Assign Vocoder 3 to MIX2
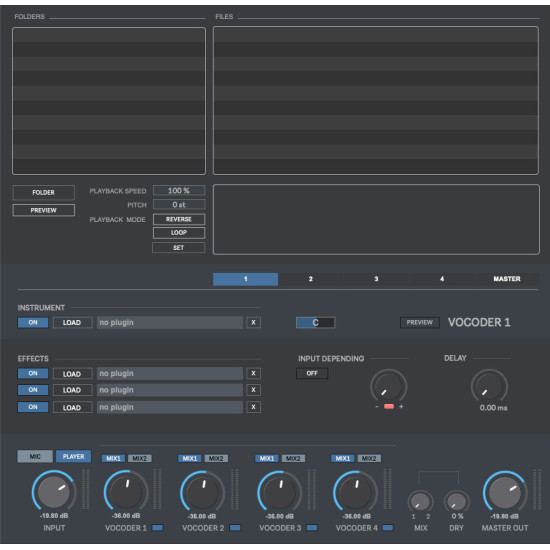This screenshot has width=550, height=550. pos(293,458)
